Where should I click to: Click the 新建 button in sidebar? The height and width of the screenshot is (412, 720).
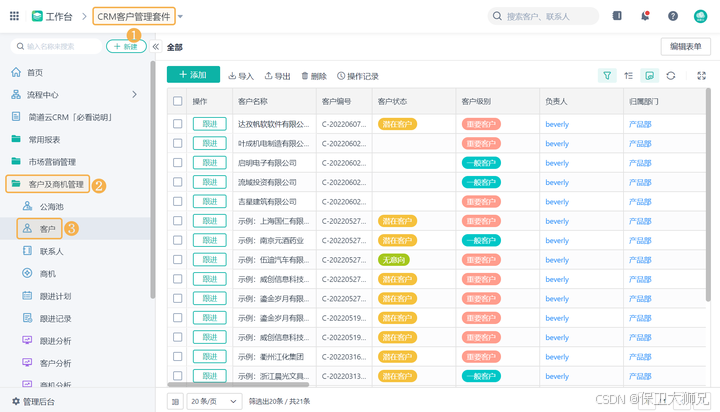click(126, 46)
